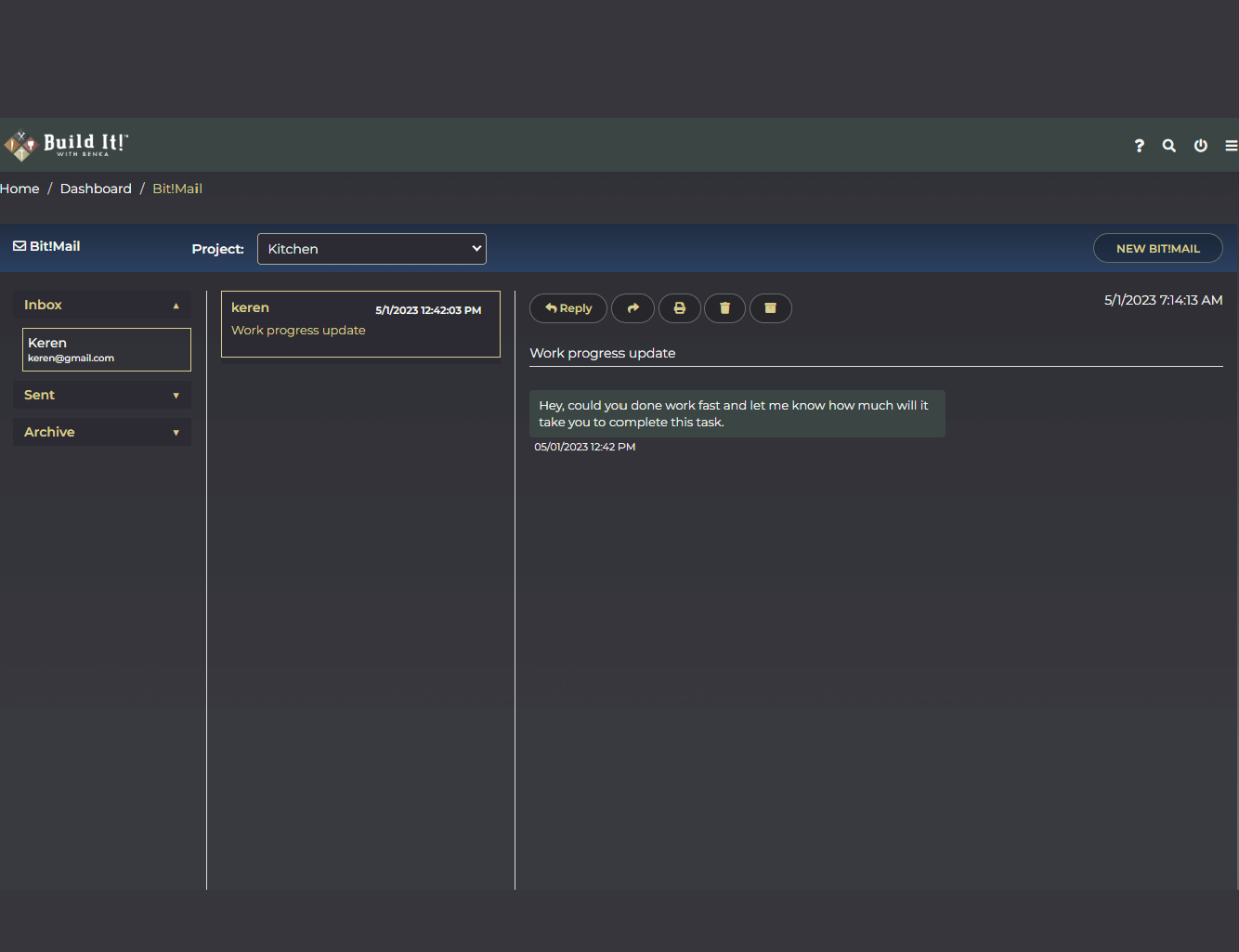Click the NEW BIT!MAIL button
Image resolution: width=1239 pixels, height=952 pixels.
(x=1157, y=248)
